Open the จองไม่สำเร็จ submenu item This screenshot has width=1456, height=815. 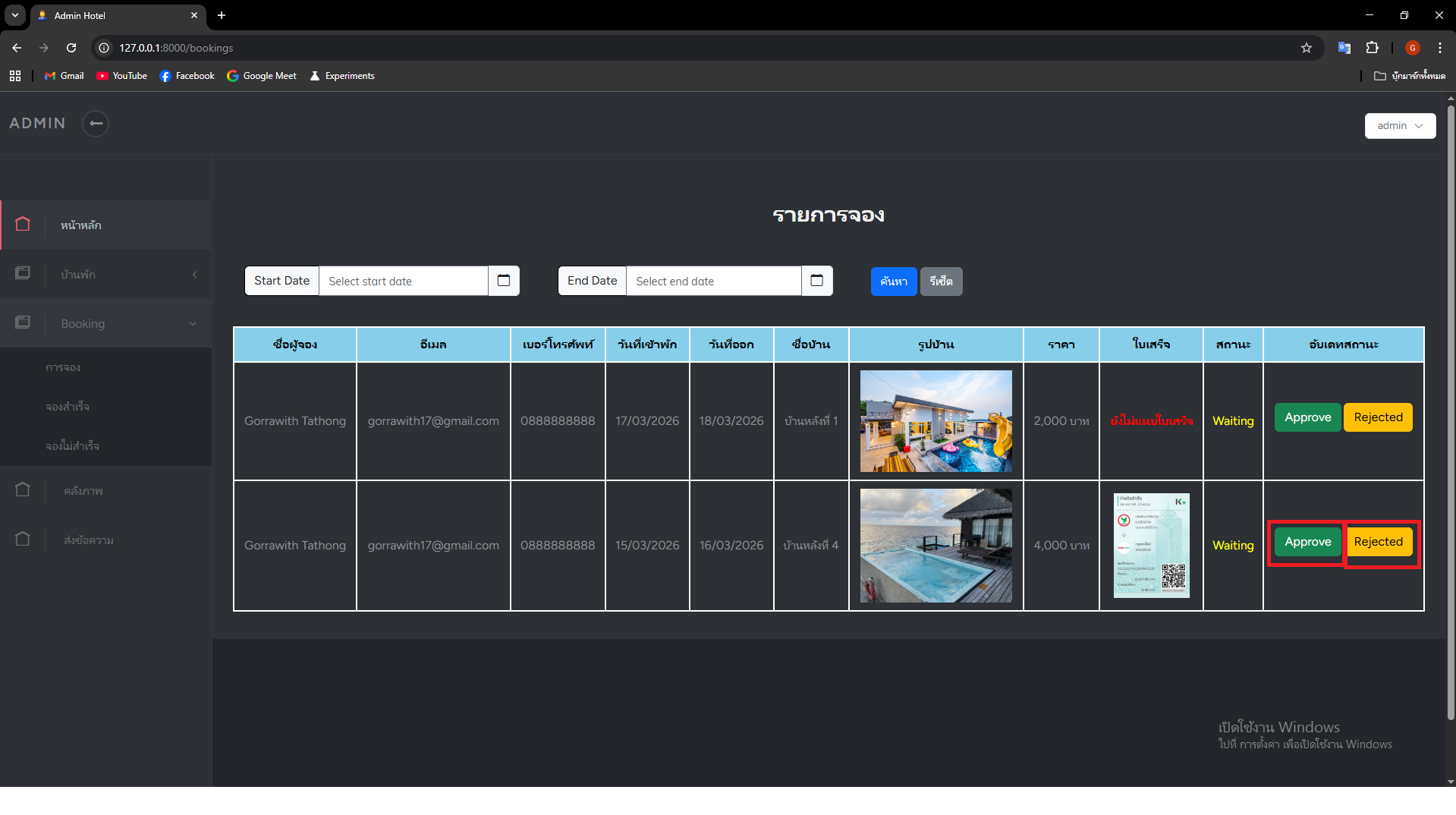pos(72,446)
